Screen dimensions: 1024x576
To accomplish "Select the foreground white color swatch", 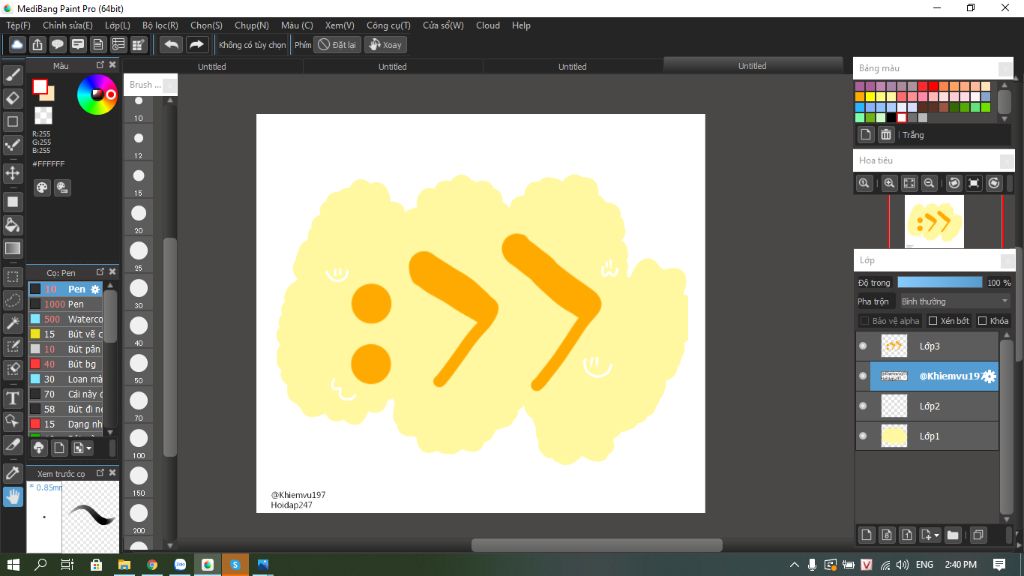I will (x=40, y=87).
